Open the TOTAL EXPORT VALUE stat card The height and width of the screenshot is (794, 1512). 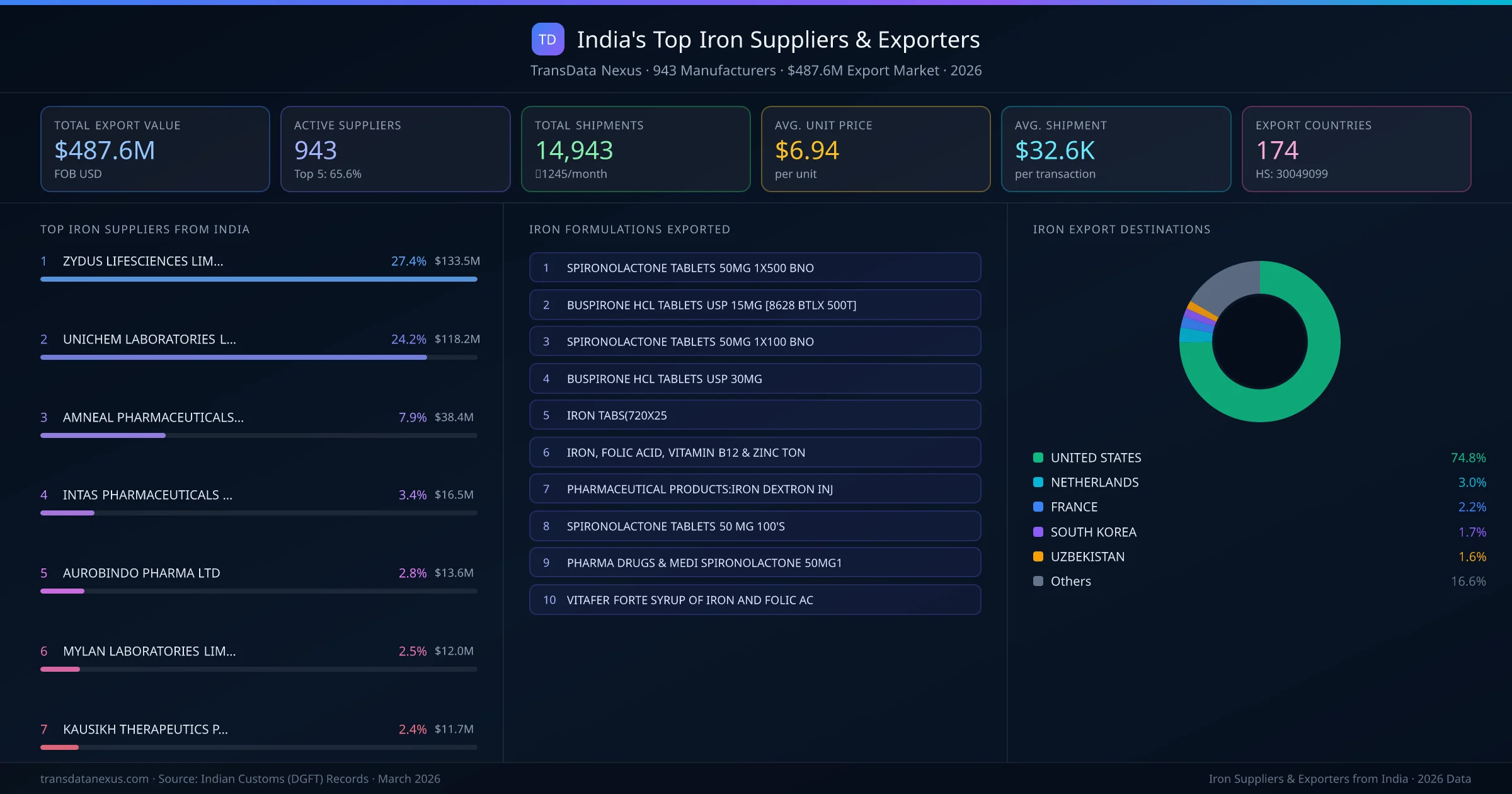pyautogui.click(x=155, y=149)
